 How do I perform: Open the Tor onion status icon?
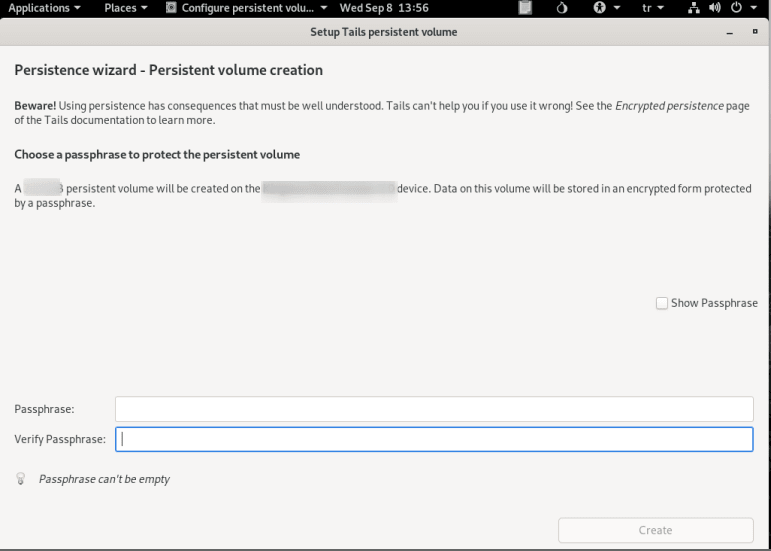click(x=564, y=9)
